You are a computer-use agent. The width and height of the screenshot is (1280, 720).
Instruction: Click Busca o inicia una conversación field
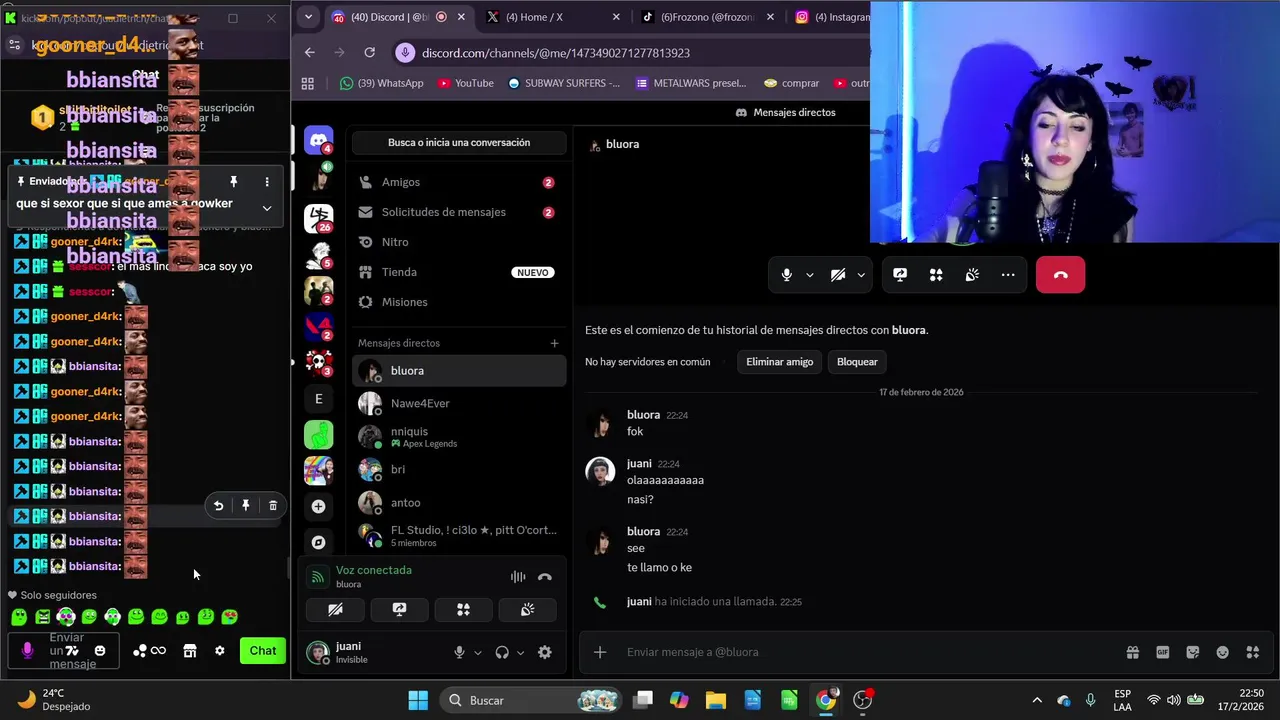pos(459,142)
